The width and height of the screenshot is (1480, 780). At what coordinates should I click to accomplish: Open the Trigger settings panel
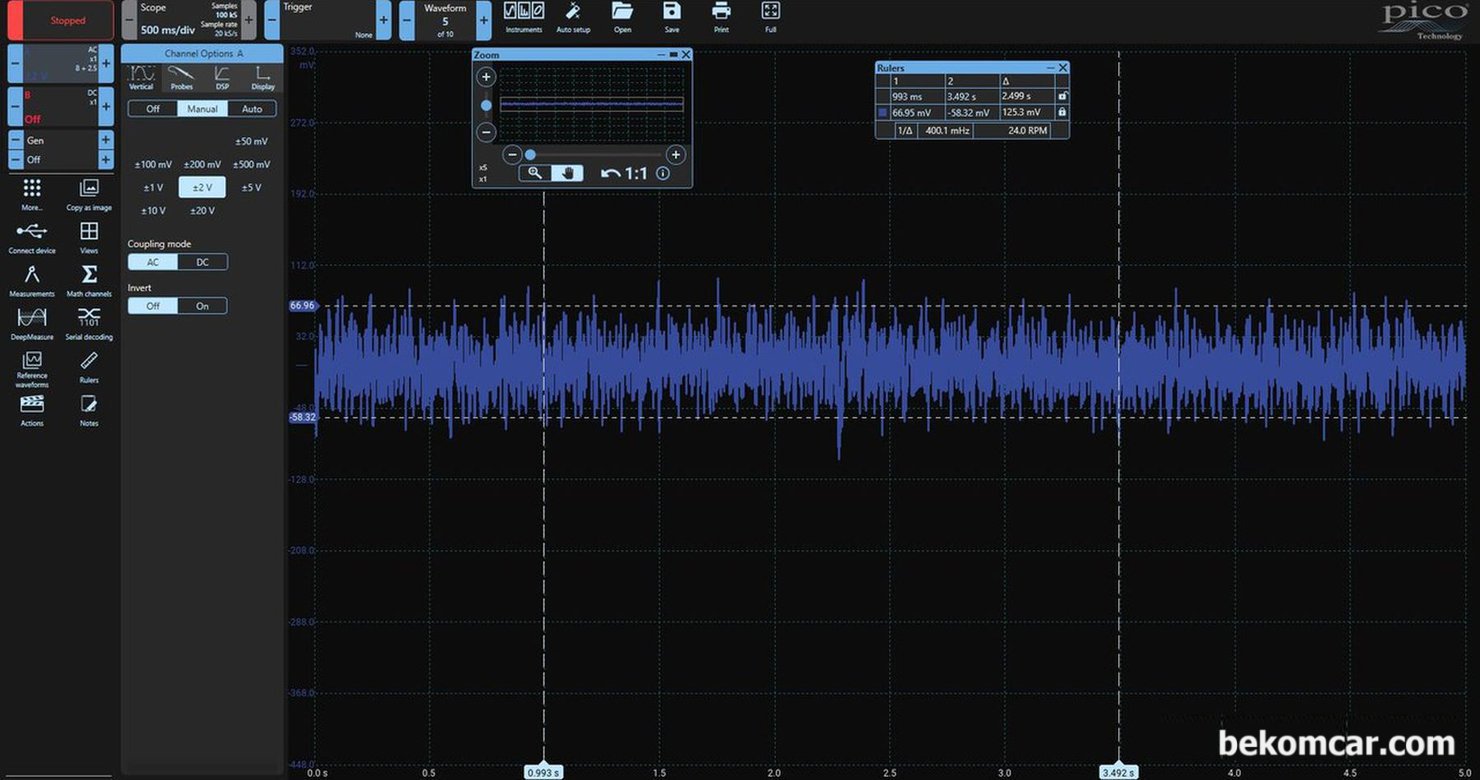(328, 20)
